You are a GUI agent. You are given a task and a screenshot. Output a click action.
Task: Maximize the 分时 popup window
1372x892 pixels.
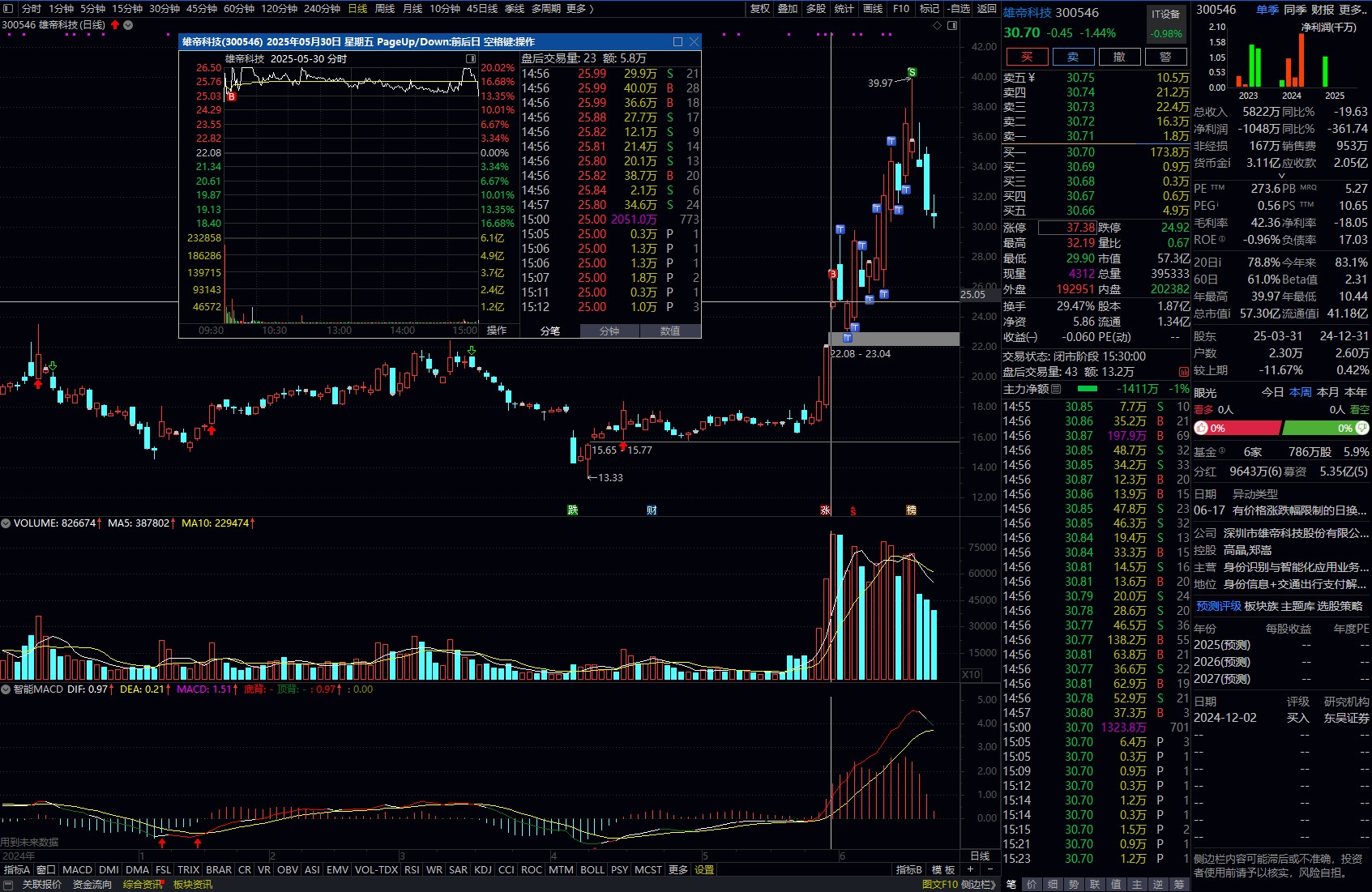(x=678, y=41)
